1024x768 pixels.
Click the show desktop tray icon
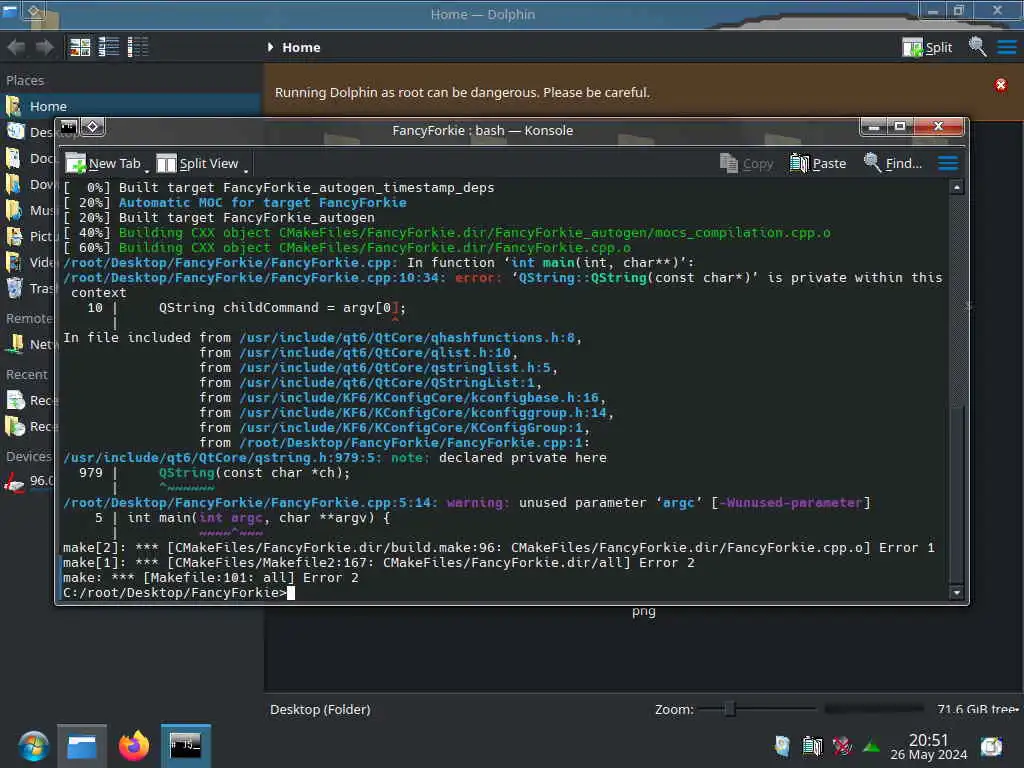tap(991, 746)
